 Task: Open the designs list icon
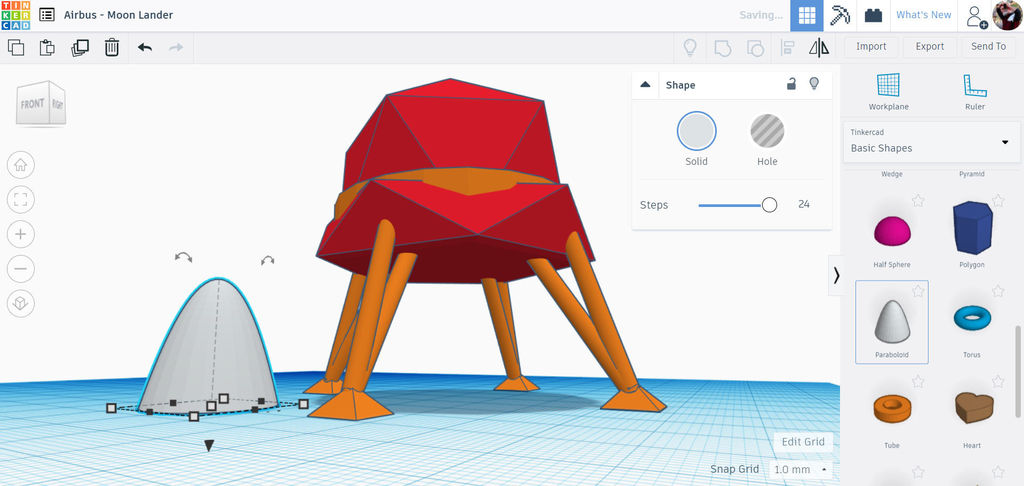[46, 15]
